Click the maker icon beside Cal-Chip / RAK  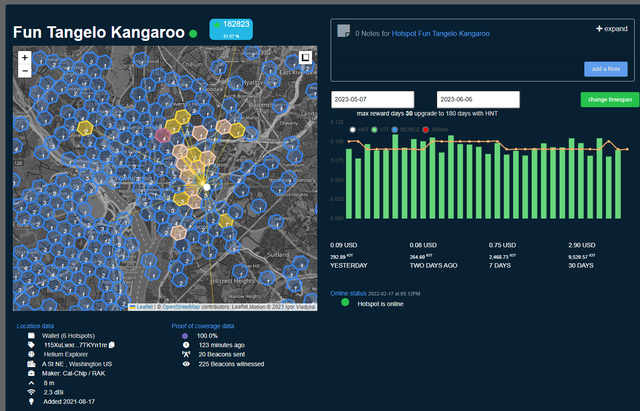click(x=31, y=373)
